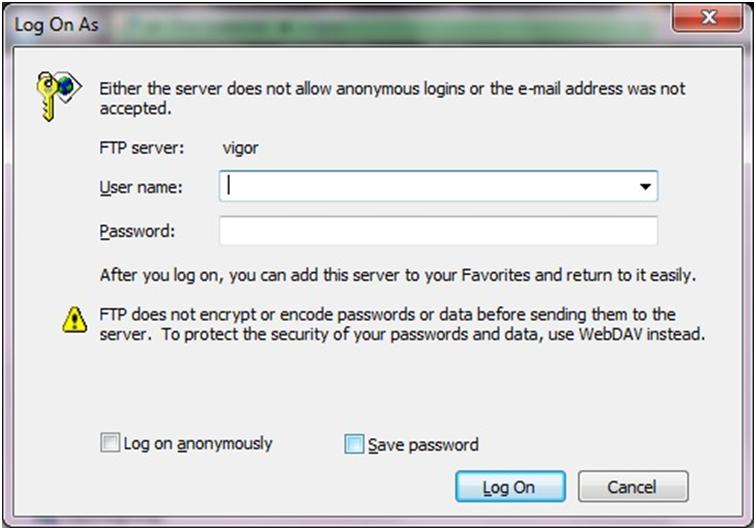Viewport: 756px width, 530px height.
Task: Click the Favorites information text
Action: tap(397, 274)
